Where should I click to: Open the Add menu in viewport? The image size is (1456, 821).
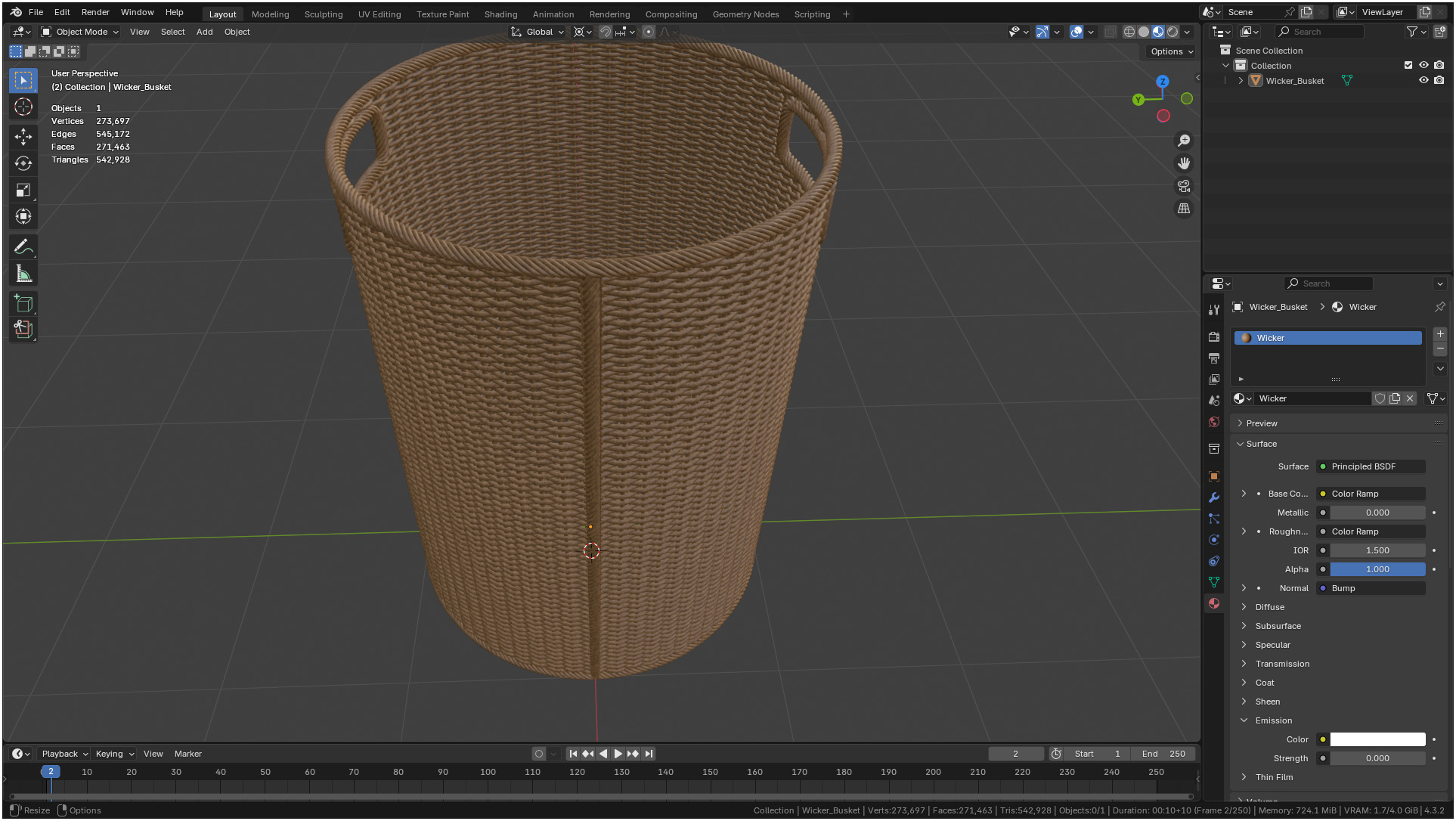tap(204, 32)
